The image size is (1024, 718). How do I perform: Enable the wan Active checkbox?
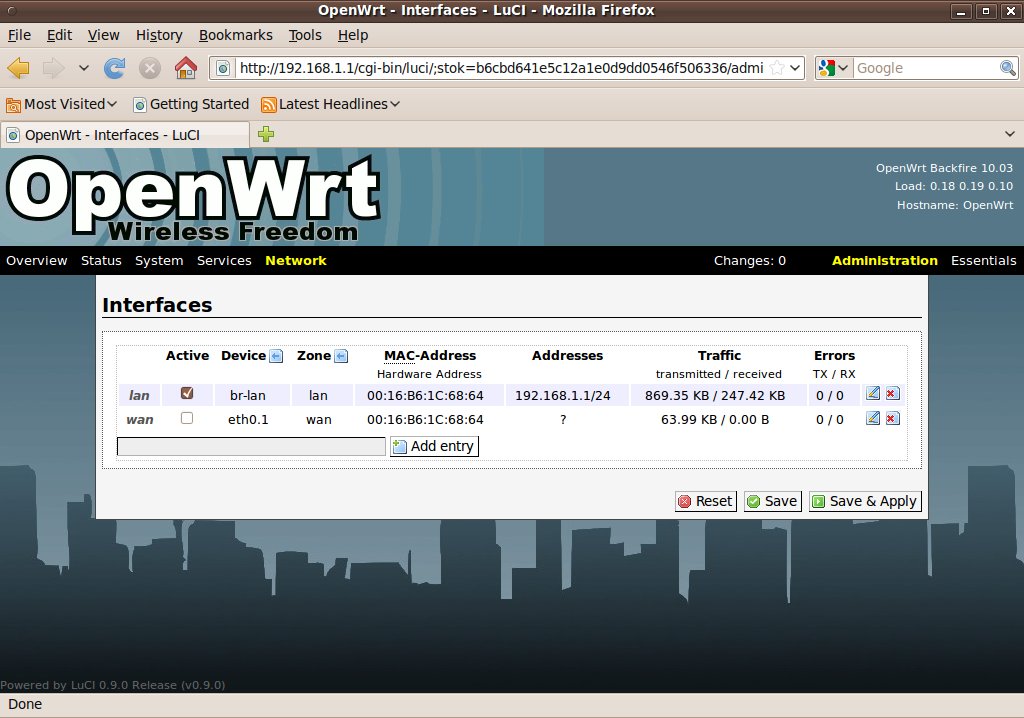tap(187, 418)
